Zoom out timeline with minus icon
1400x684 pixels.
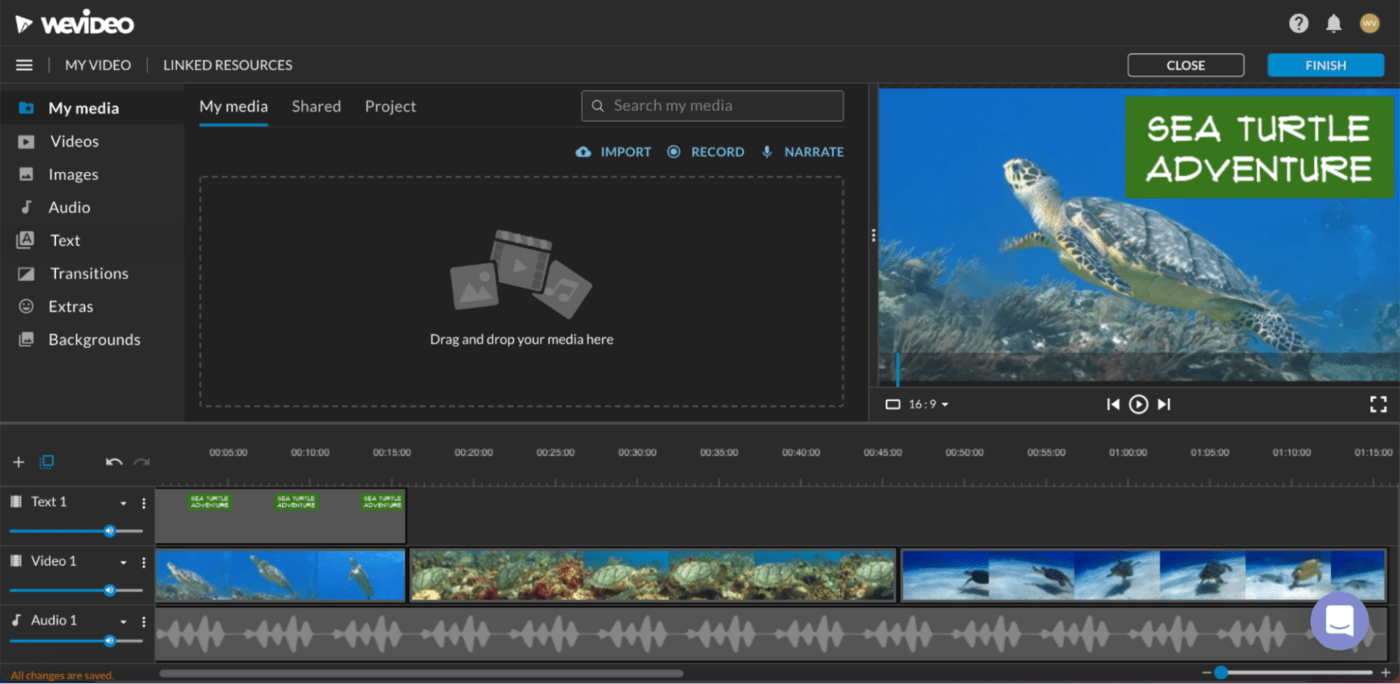pyautogui.click(x=1207, y=673)
